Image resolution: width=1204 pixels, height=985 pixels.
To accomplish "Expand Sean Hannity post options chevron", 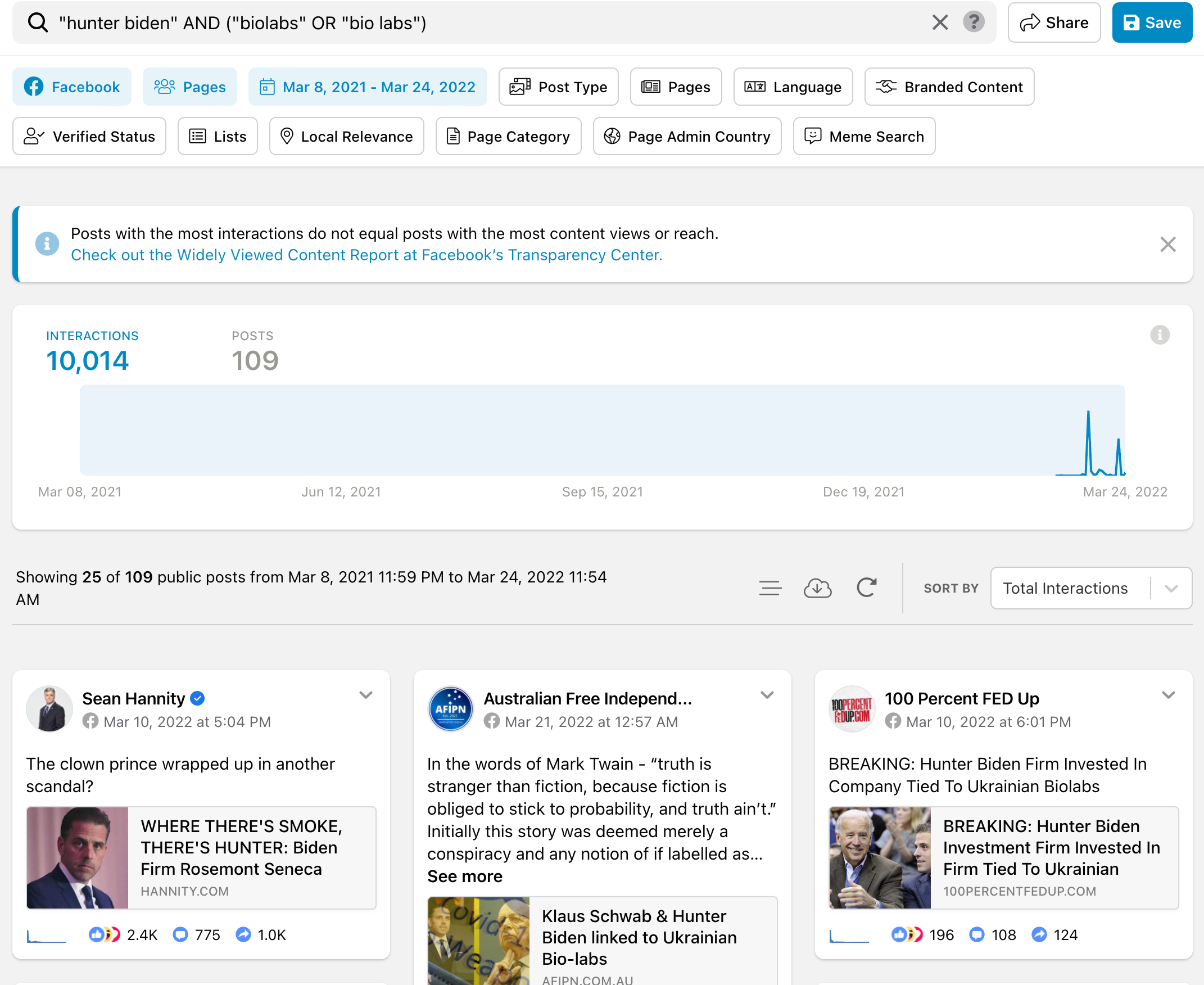I will (x=366, y=695).
